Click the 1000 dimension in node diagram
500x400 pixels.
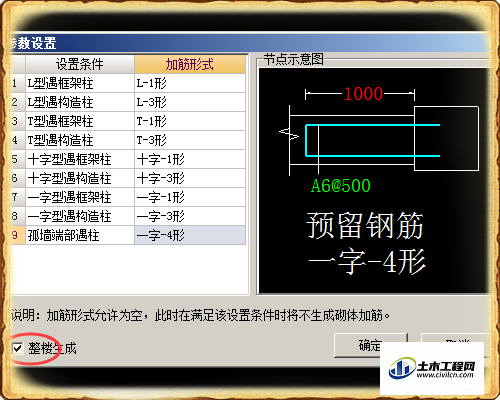tap(363, 94)
